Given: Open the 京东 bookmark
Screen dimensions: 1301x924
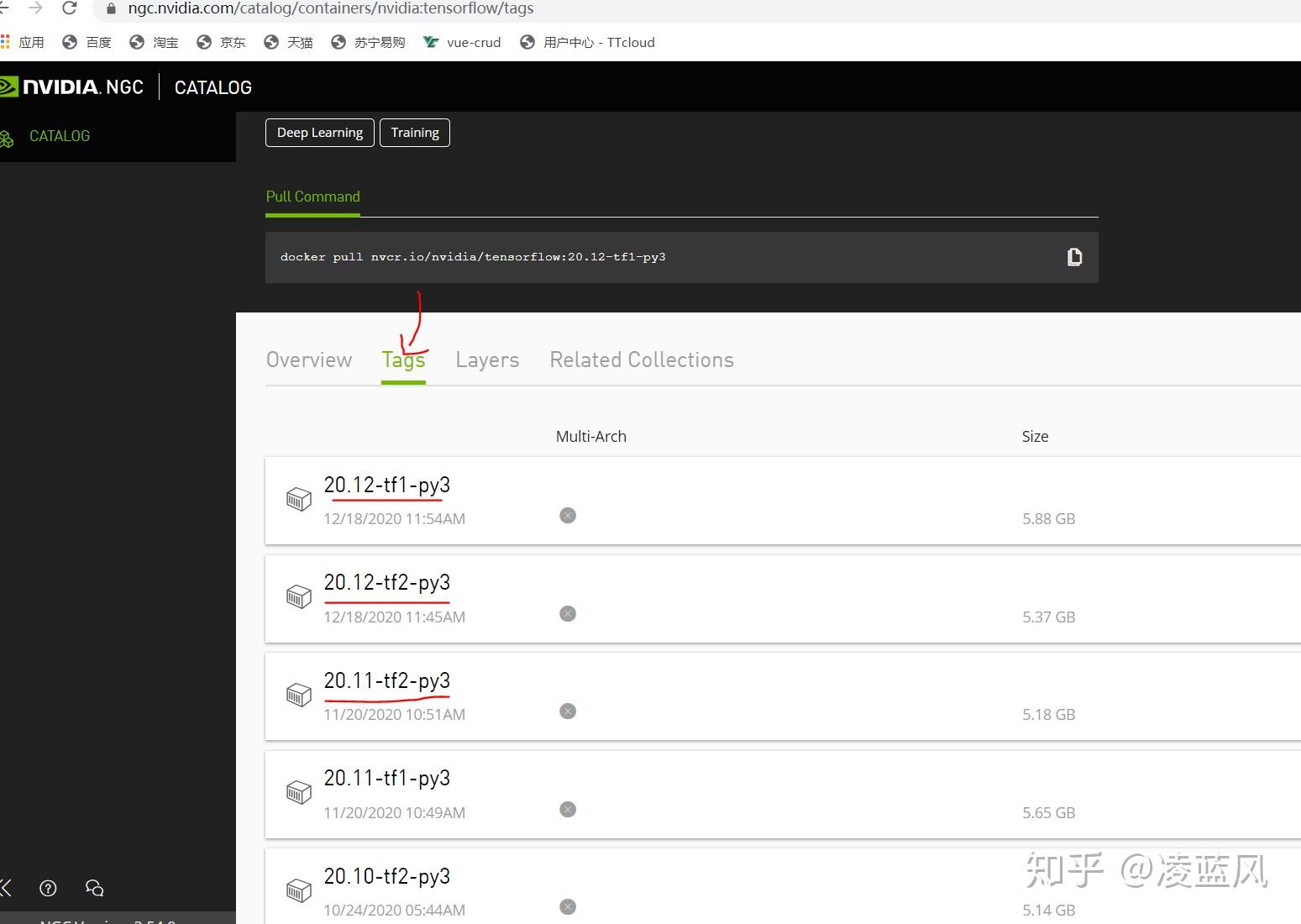Looking at the screenshot, I should pyautogui.click(x=221, y=42).
